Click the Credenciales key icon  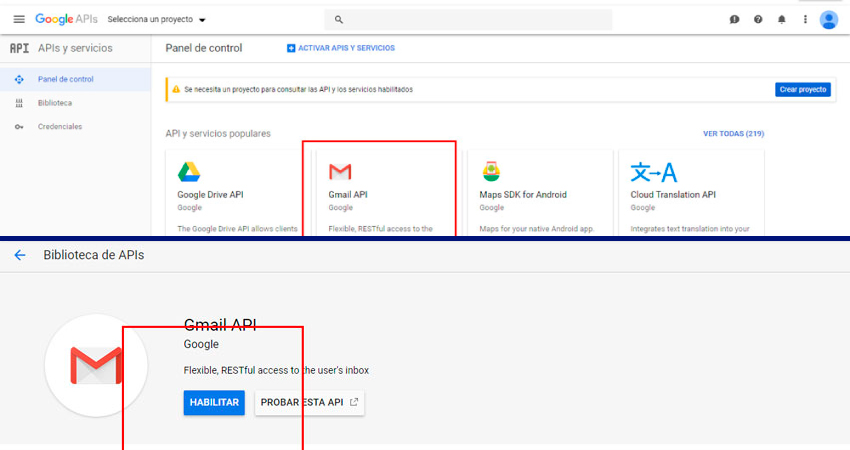tap(19, 127)
